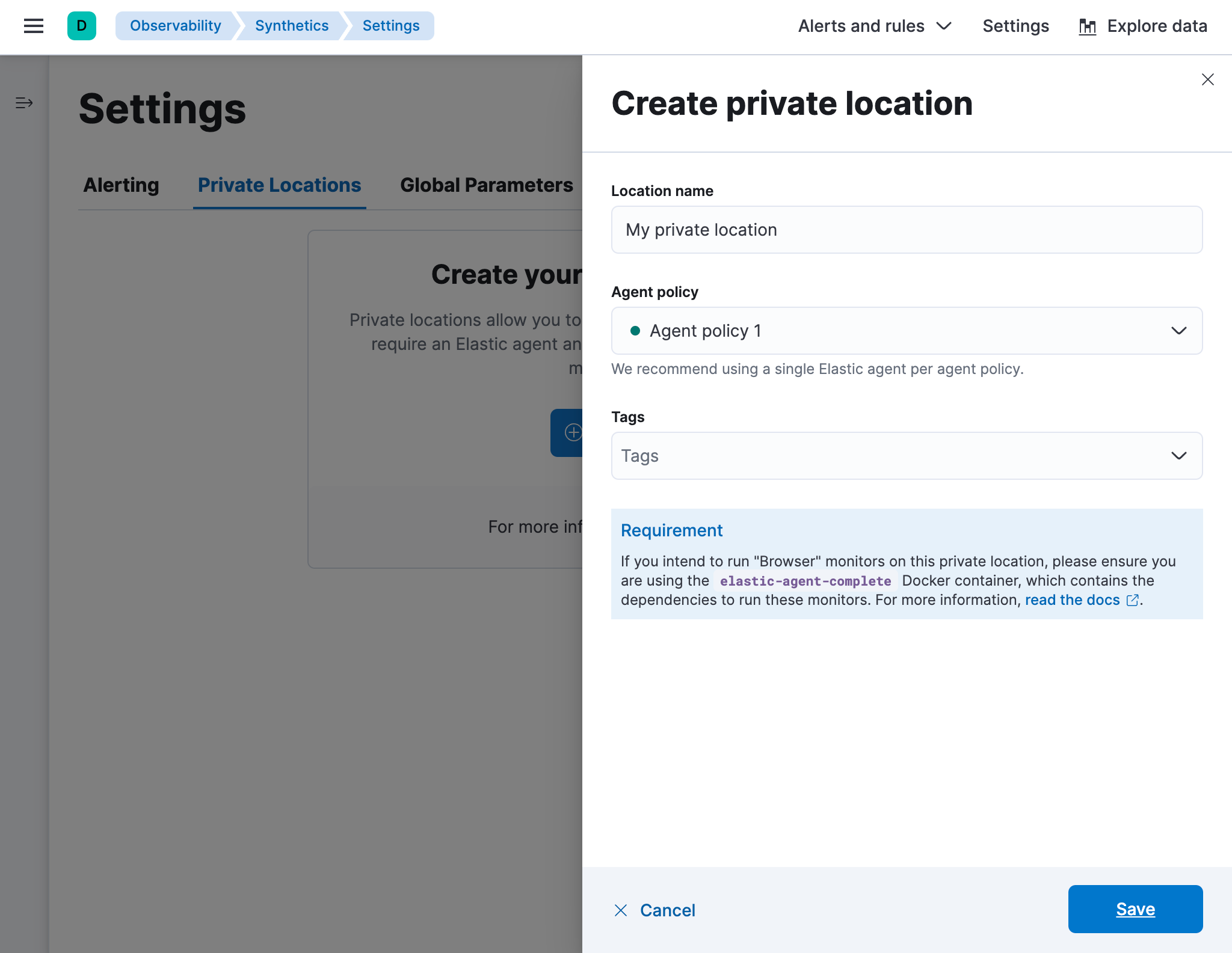Open the Tags dropdown
The image size is (1232, 953).
[x=1178, y=456]
